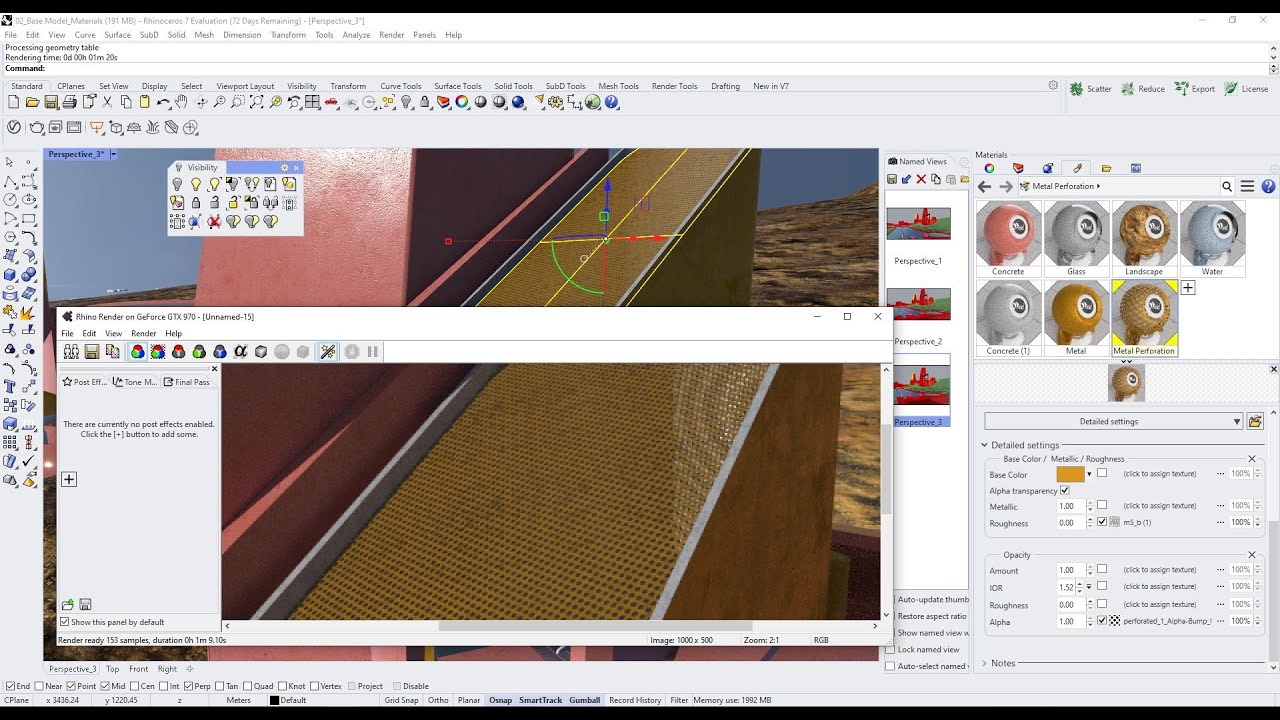Select the Glass material thumbnail
This screenshot has height=720, width=1280.
1076,238
